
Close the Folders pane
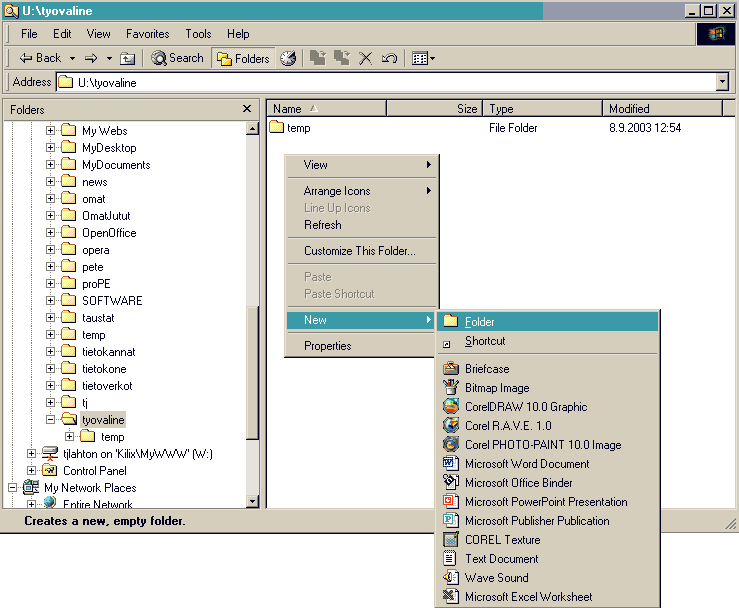click(x=246, y=109)
